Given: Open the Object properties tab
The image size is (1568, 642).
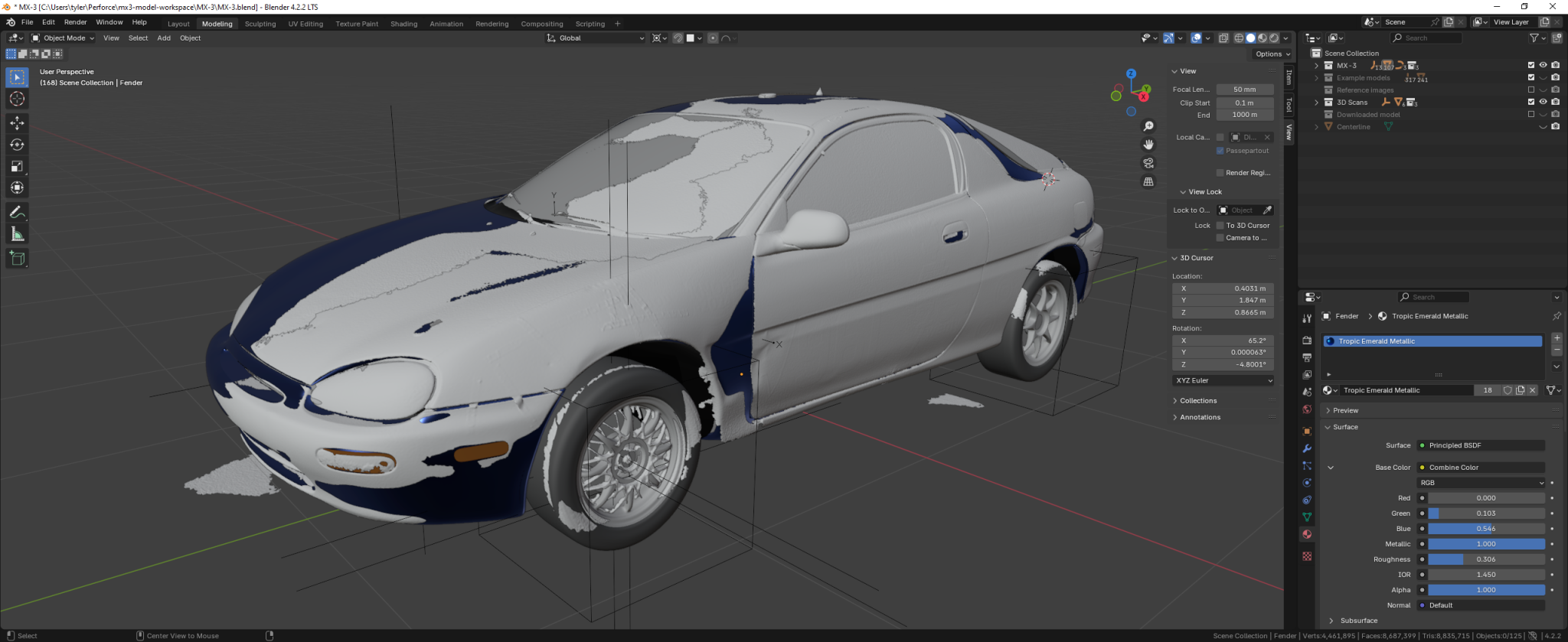Looking at the screenshot, I should (x=1307, y=432).
